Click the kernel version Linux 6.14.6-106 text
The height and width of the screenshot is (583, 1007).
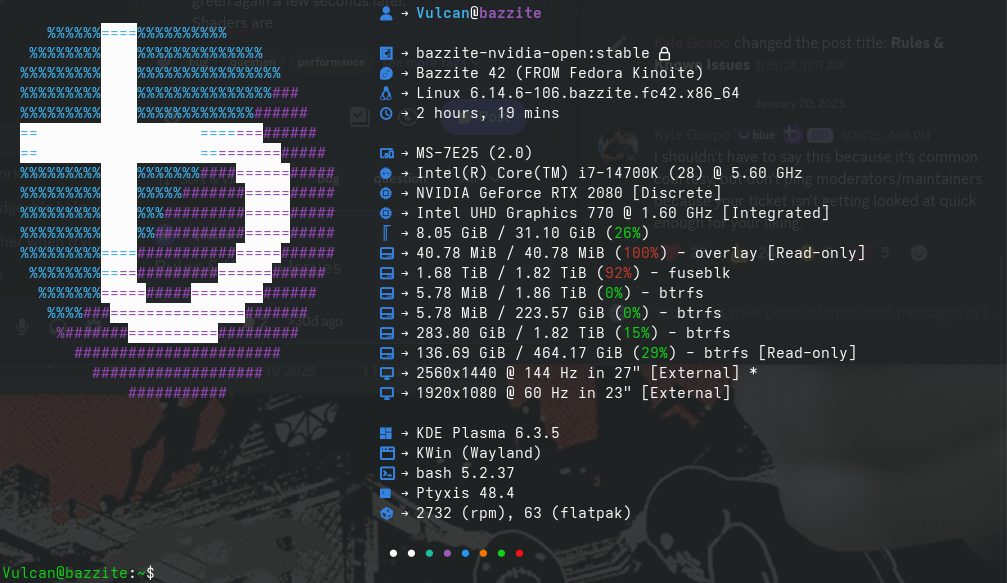[x=577, y=93]
